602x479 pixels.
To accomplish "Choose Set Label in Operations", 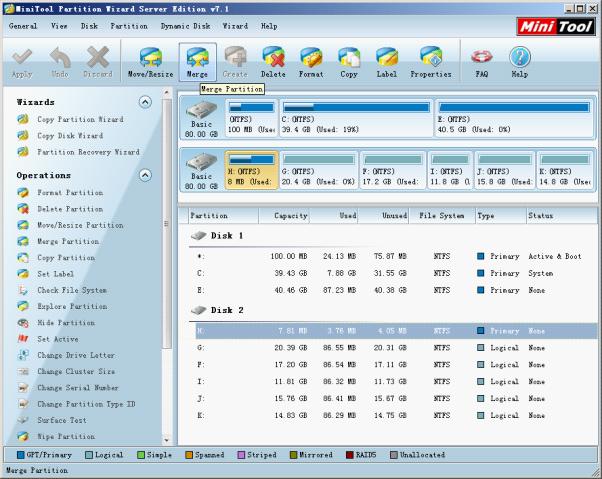I will 46,274.
